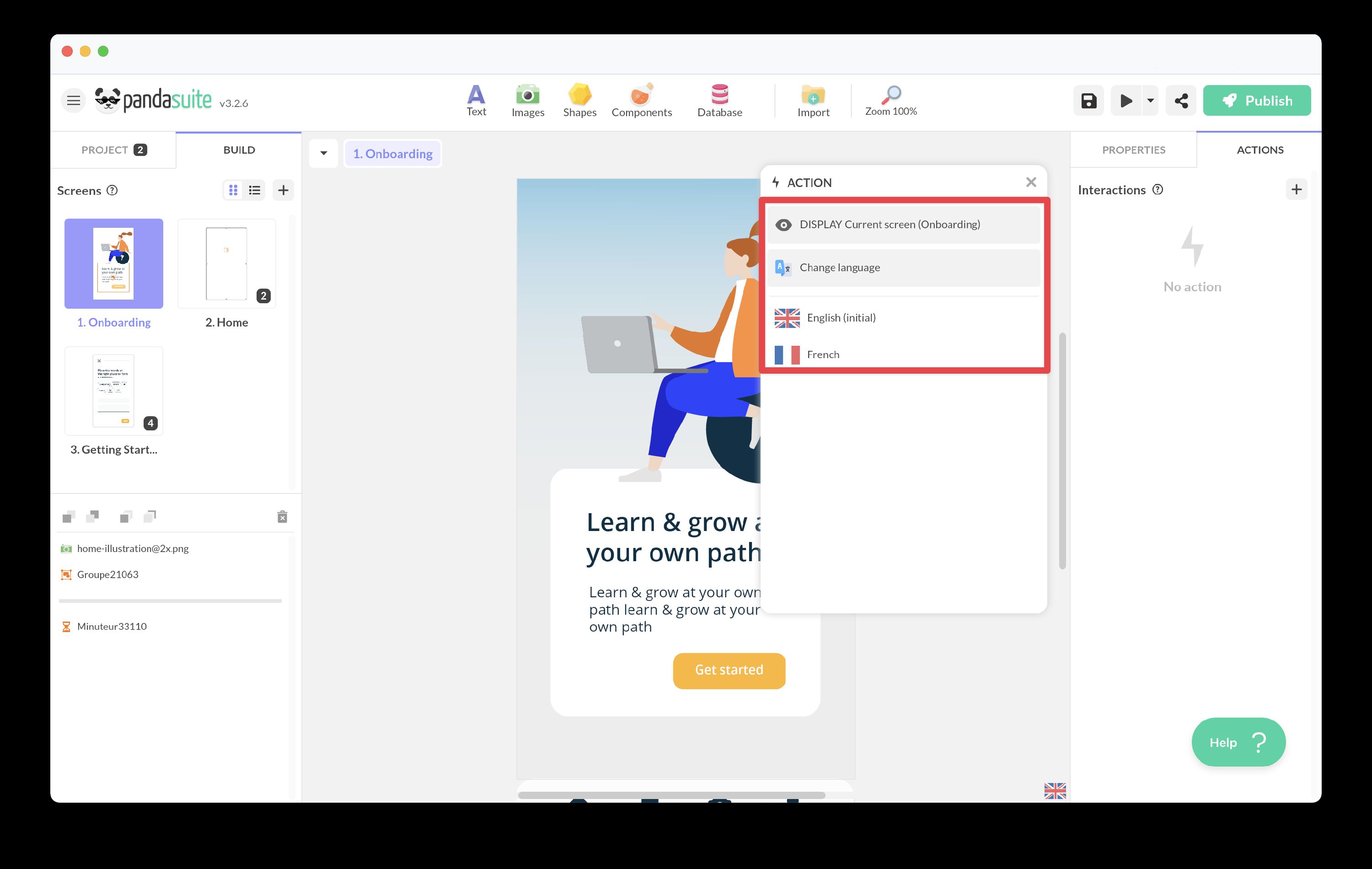Delete selected layer with trash icon
Viewport: 1372px width, 869px height.
pos(282,516)
